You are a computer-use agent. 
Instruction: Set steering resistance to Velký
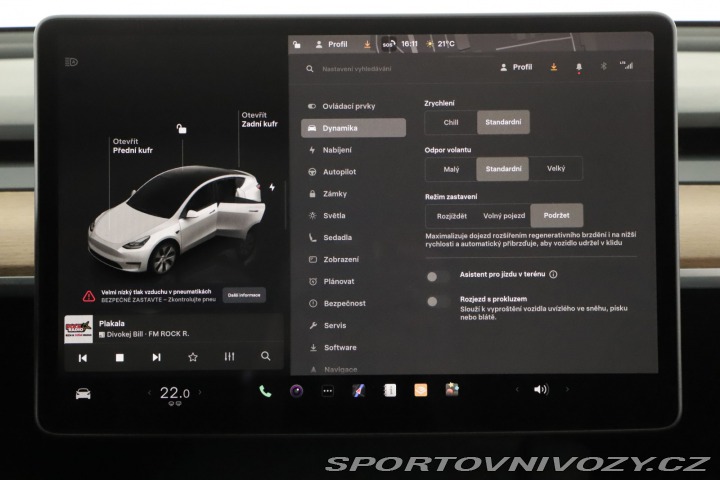coord(556,169)
